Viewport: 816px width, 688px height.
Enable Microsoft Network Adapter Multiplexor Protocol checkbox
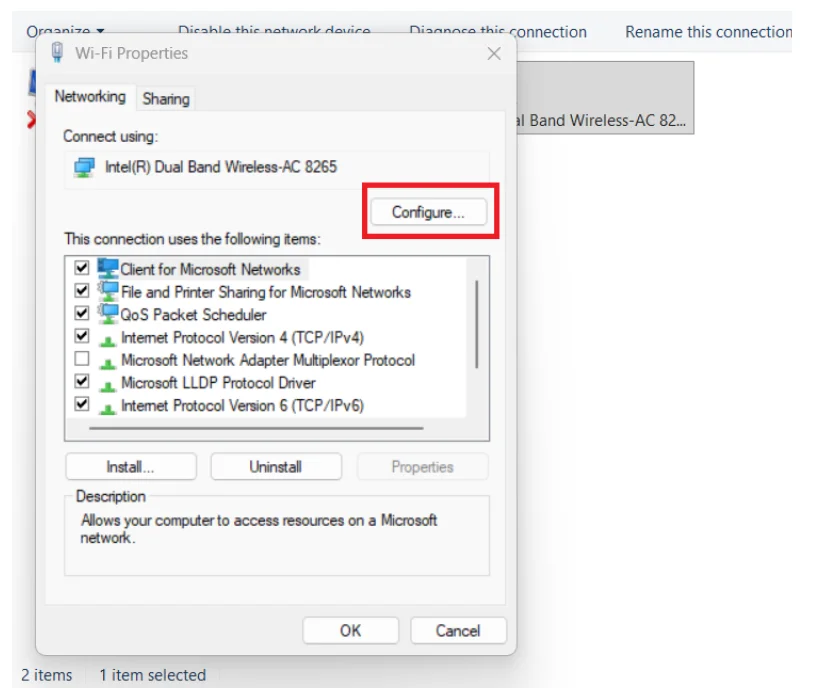pyautogui.click(x=82, y=359)
